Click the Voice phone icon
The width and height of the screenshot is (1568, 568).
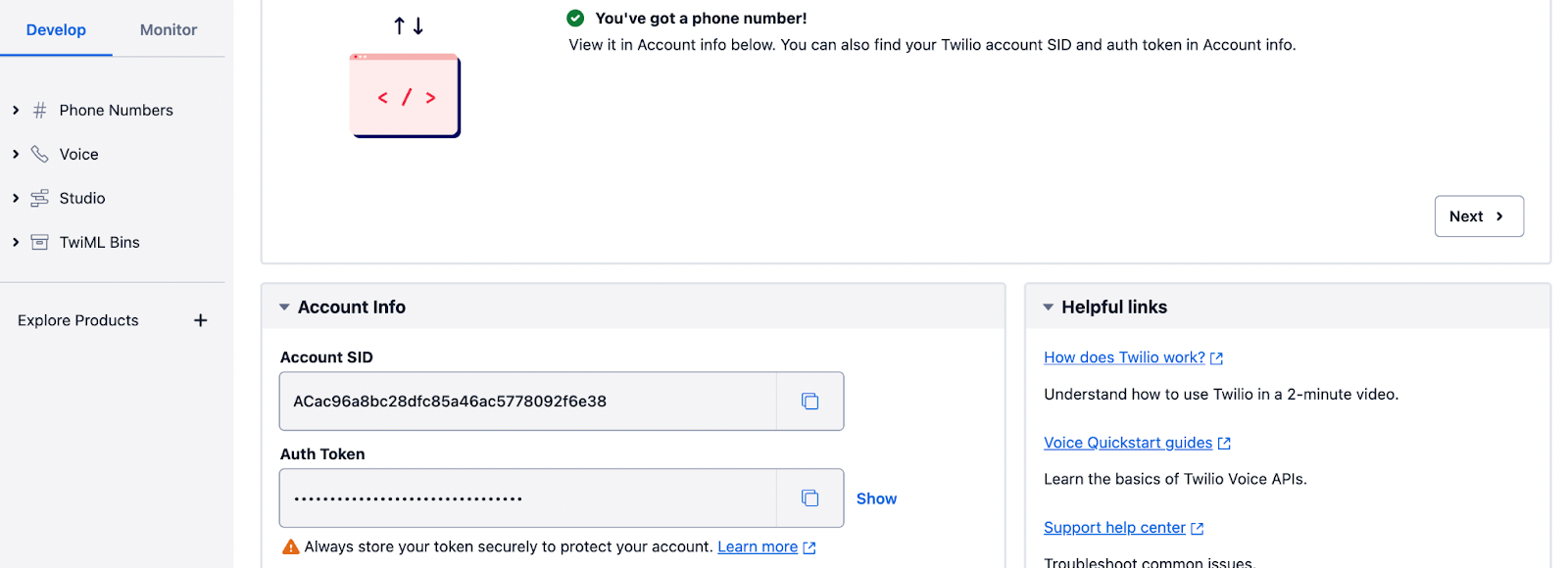40,155
